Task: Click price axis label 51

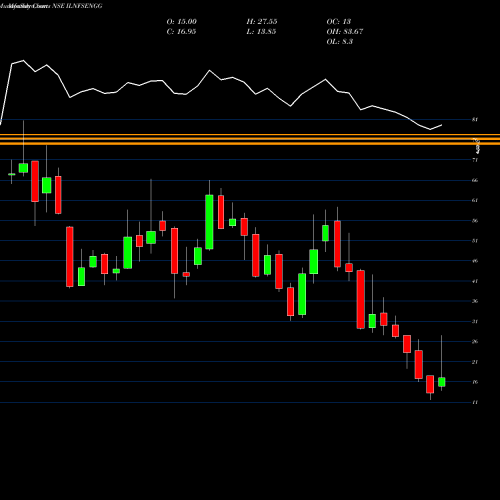Action: pos(475,241)
